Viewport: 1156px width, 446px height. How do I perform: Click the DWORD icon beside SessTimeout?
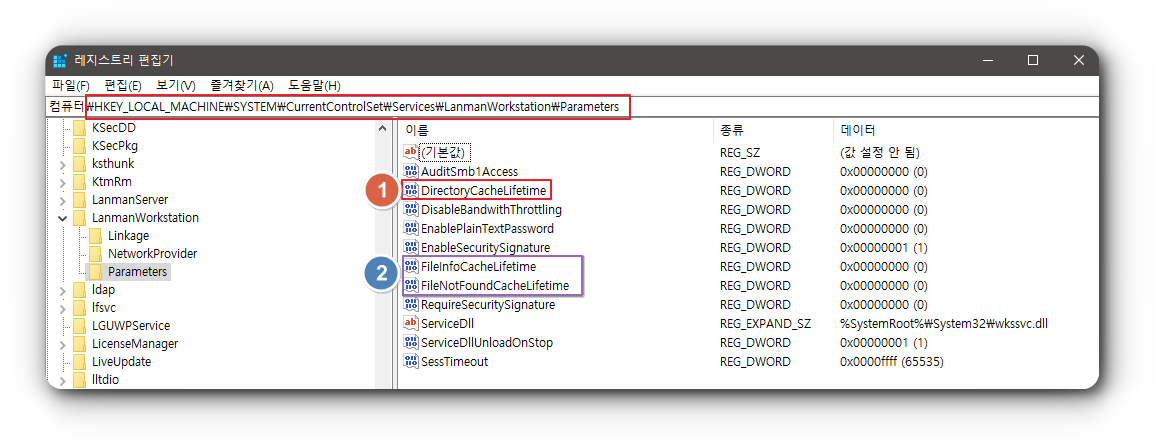(x=410, y=361)
